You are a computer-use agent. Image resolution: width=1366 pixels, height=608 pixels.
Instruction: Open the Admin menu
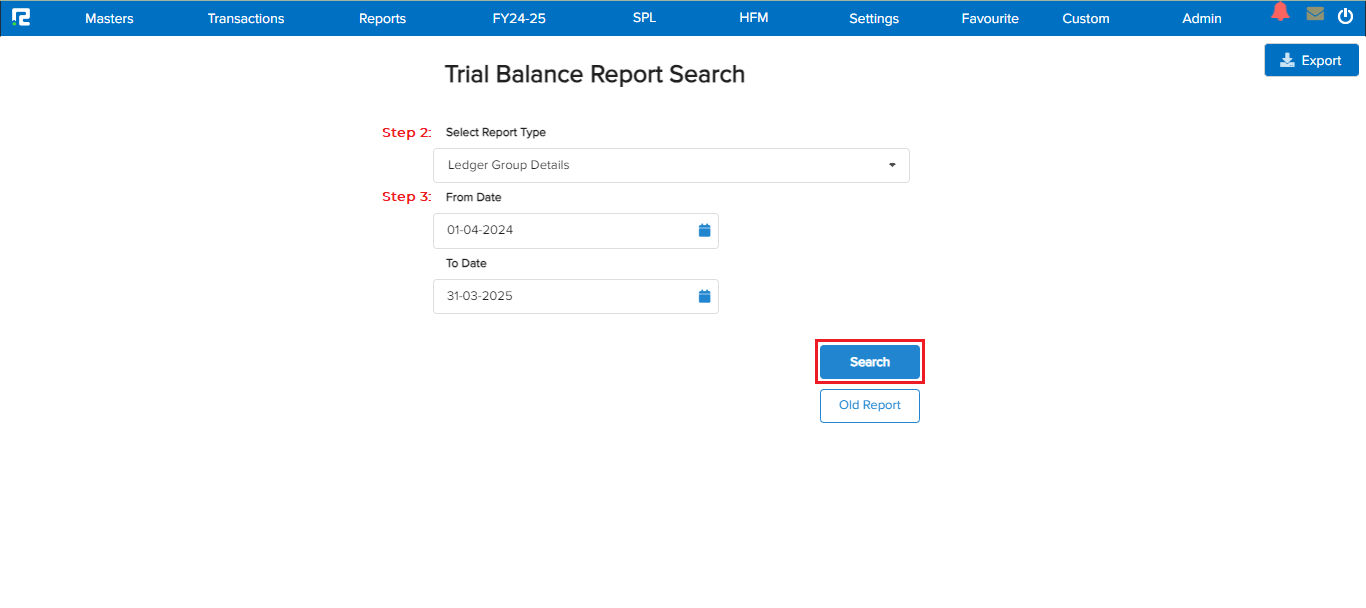[x=1201, y=18]
